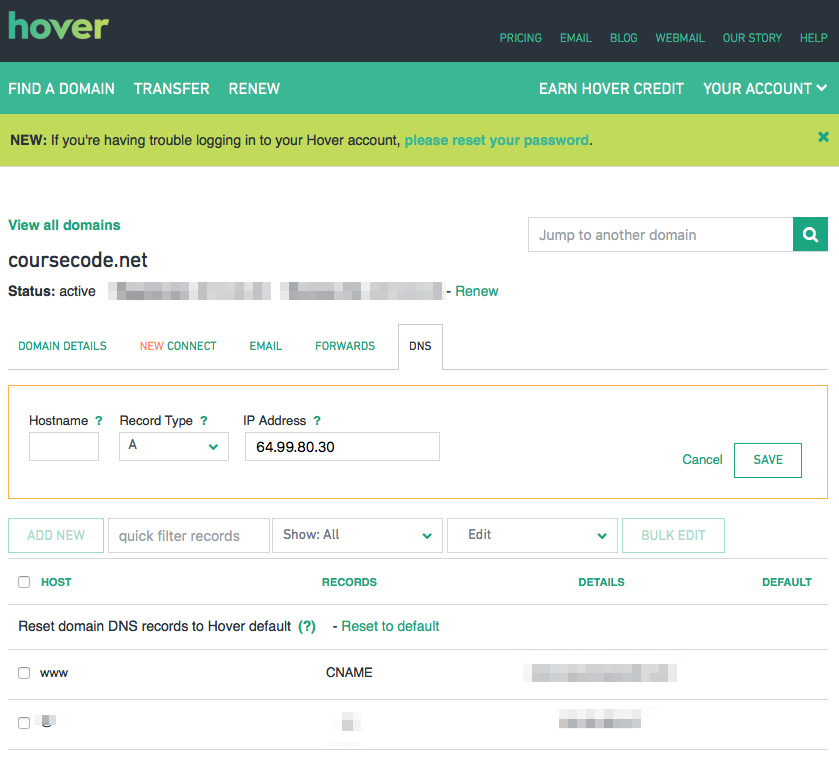Click View all domains link
The height and width of the screenshot is (764, 839).
pos(64,225)
